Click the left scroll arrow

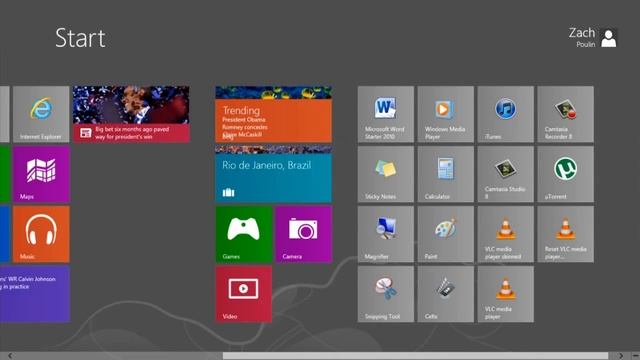click(x=10, y=356)
